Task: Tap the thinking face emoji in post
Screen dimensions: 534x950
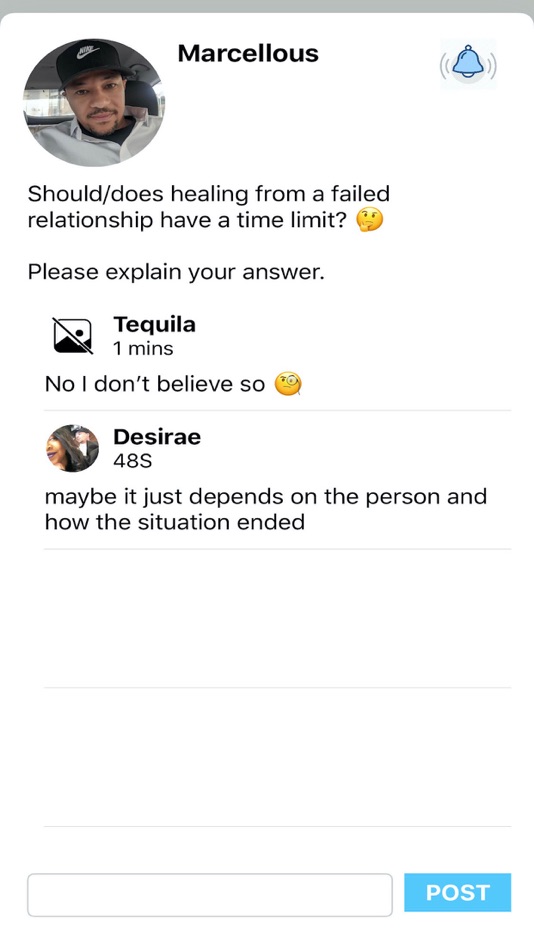Action: 370,220
